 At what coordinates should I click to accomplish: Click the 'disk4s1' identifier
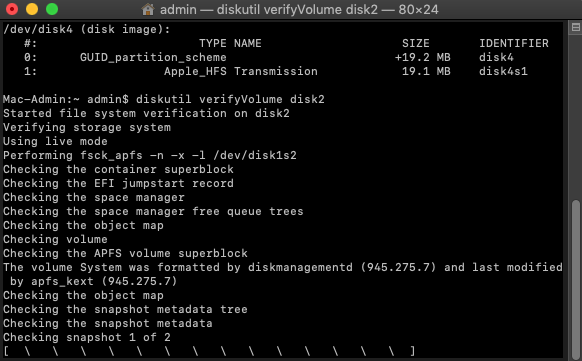tap(503, 71)
